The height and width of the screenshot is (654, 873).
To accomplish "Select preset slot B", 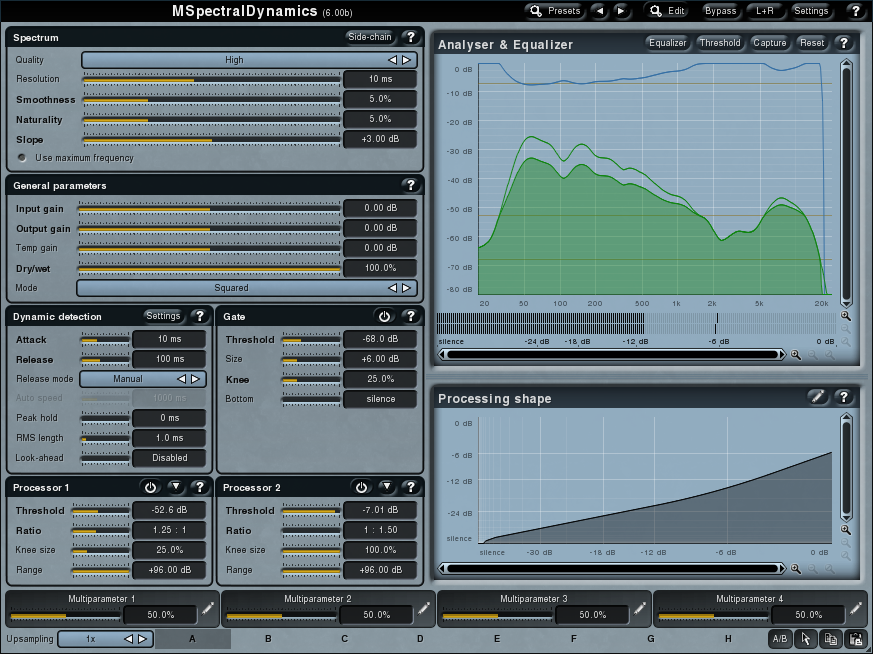I will point(268,639).
